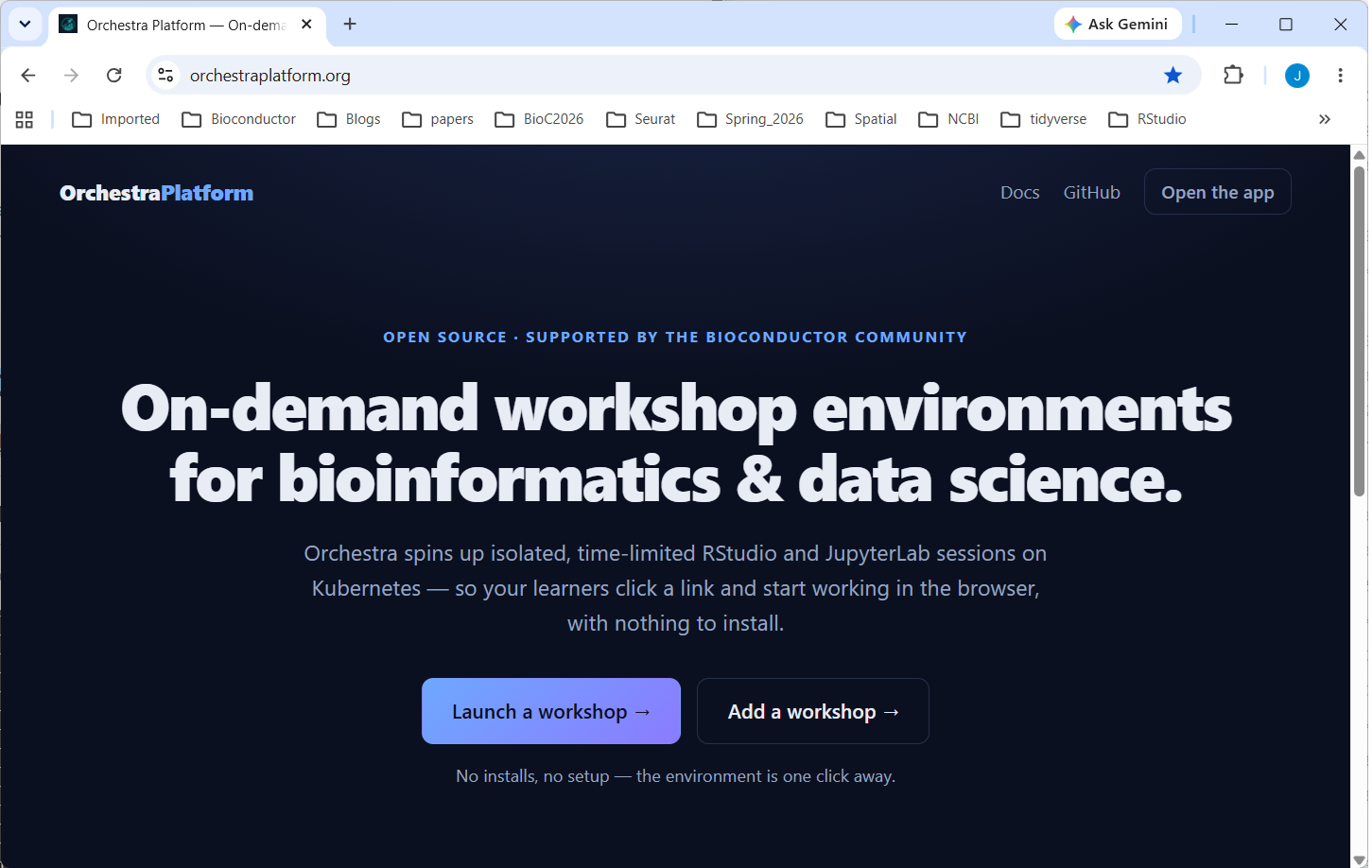Close the browser window
Screen dimensions: 1372x868
pos(1341,25)
